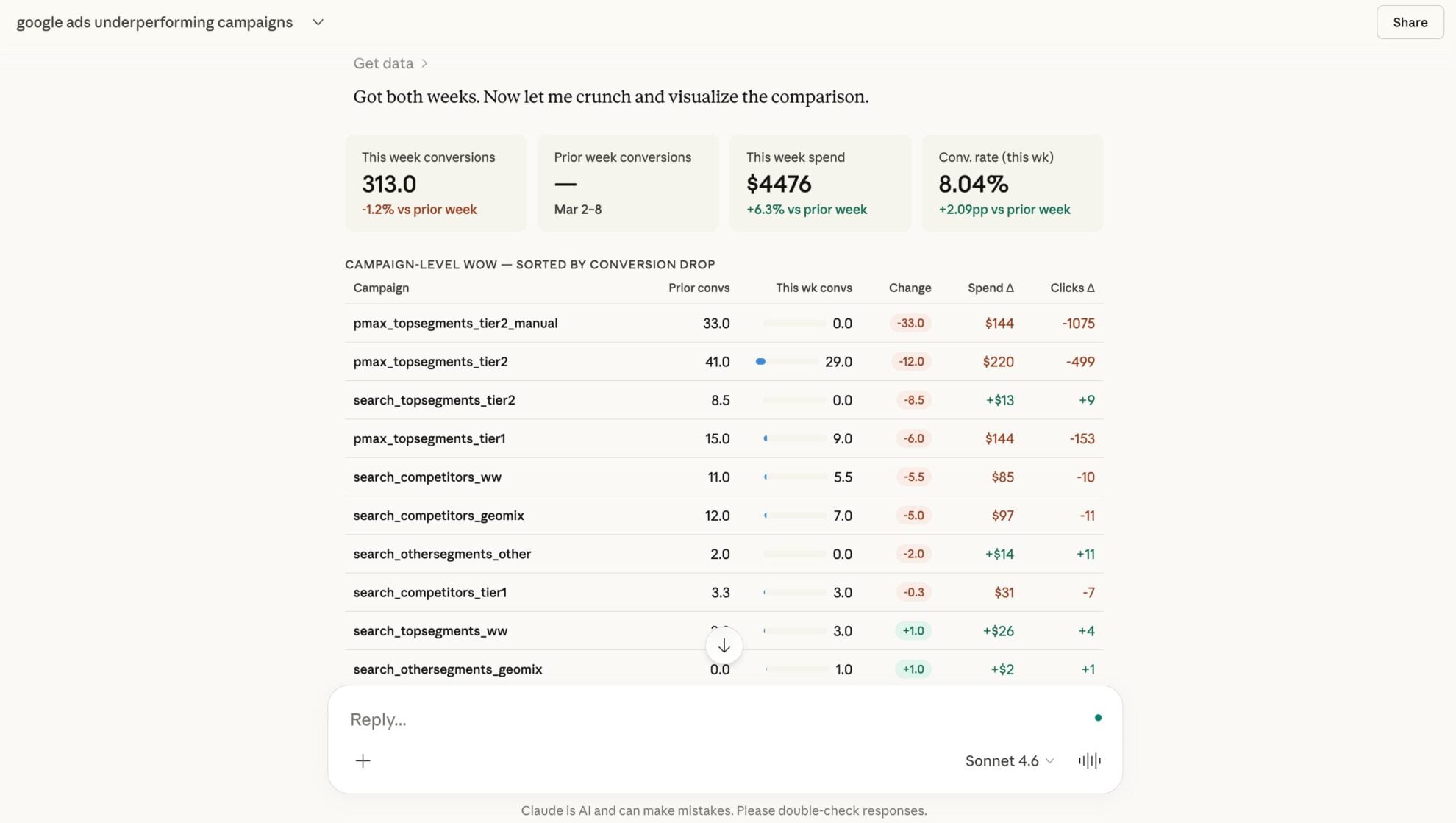The width and height of the screenshot is (1456, 823).
Task: Click the green status dot in reply box
Action: pyautogui.click(x=1099, y=716)
